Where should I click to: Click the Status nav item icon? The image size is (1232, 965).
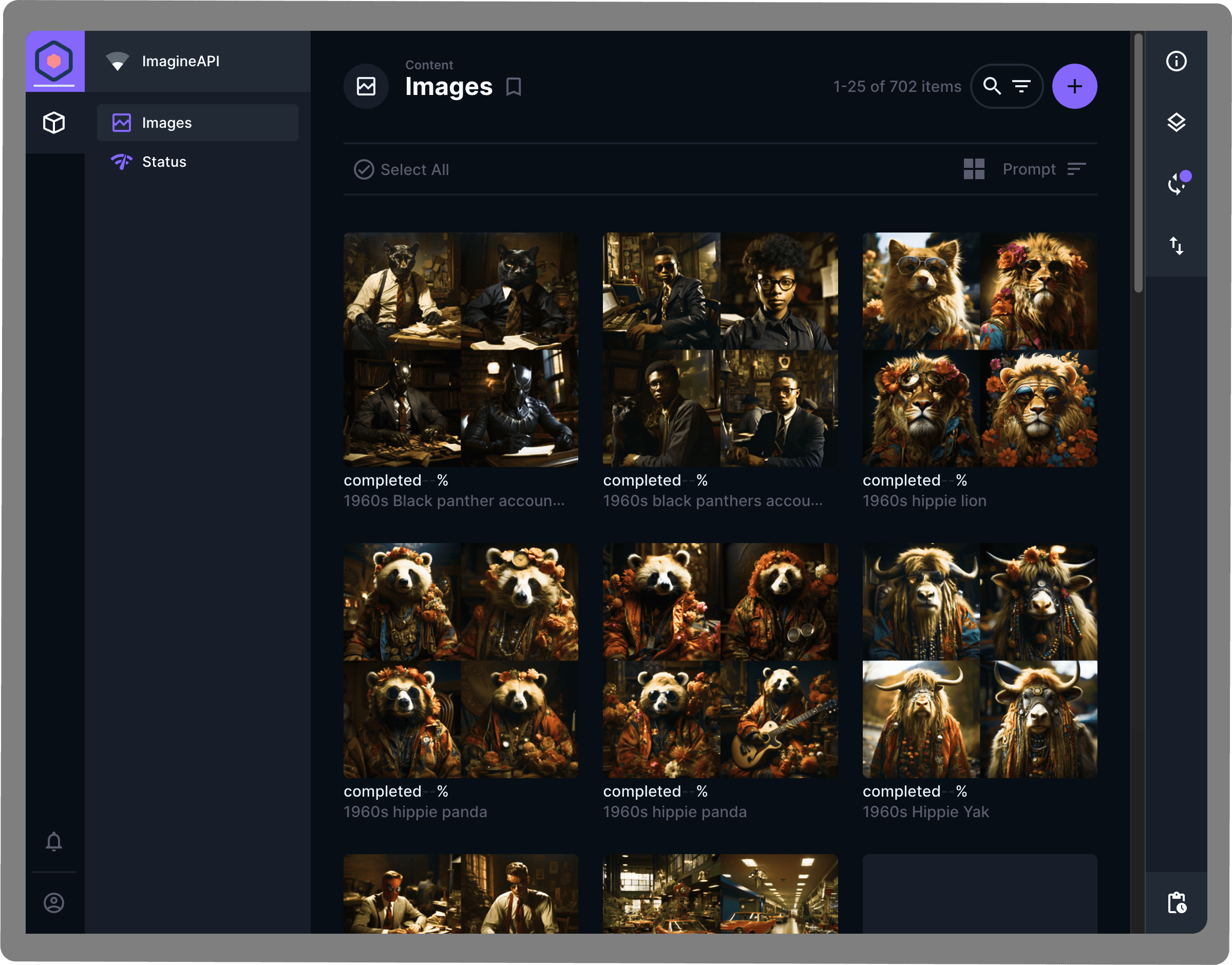point(122,162)
